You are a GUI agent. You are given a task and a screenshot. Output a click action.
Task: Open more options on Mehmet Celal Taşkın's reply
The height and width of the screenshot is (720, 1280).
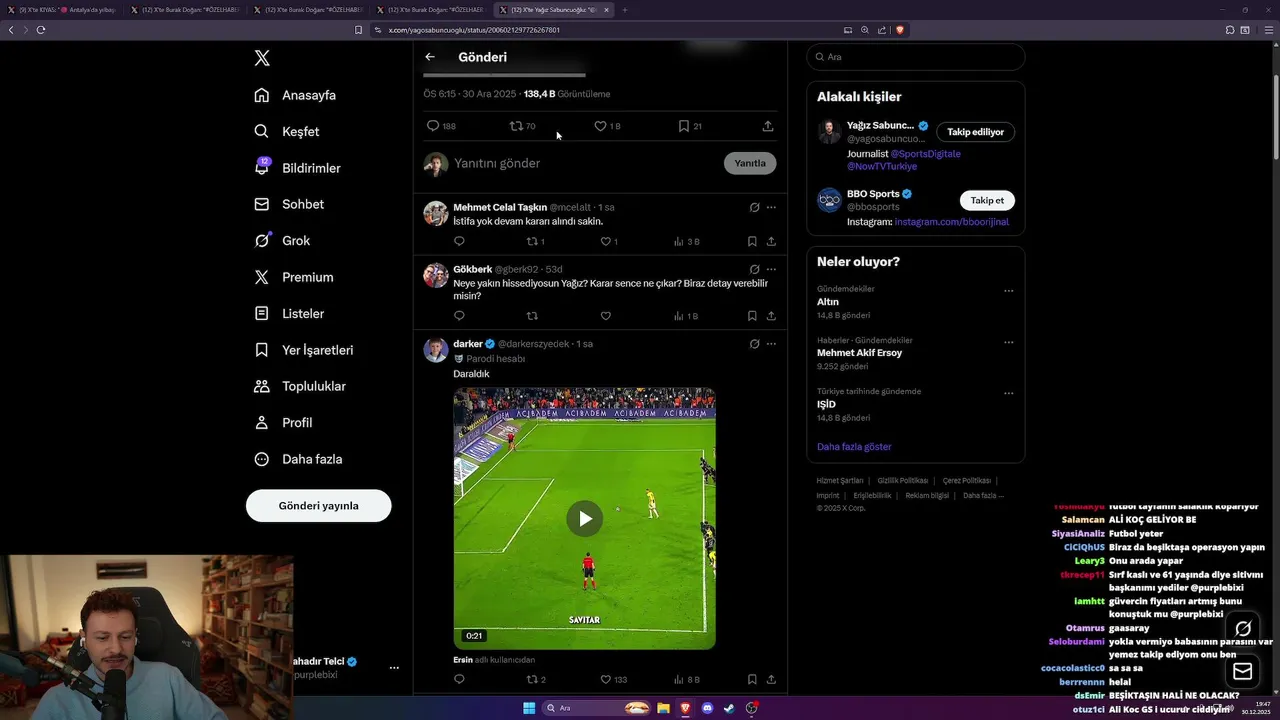[771, 208]
